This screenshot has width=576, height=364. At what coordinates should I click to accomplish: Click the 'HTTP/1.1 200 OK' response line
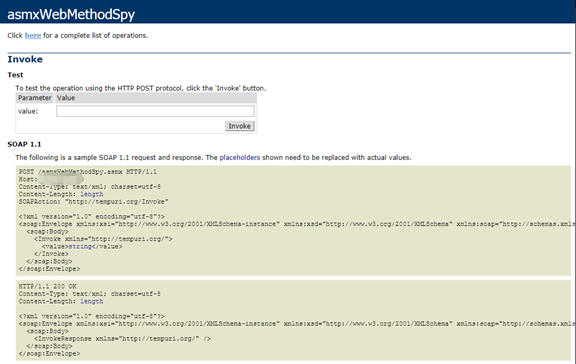click(x=48, y=286)
